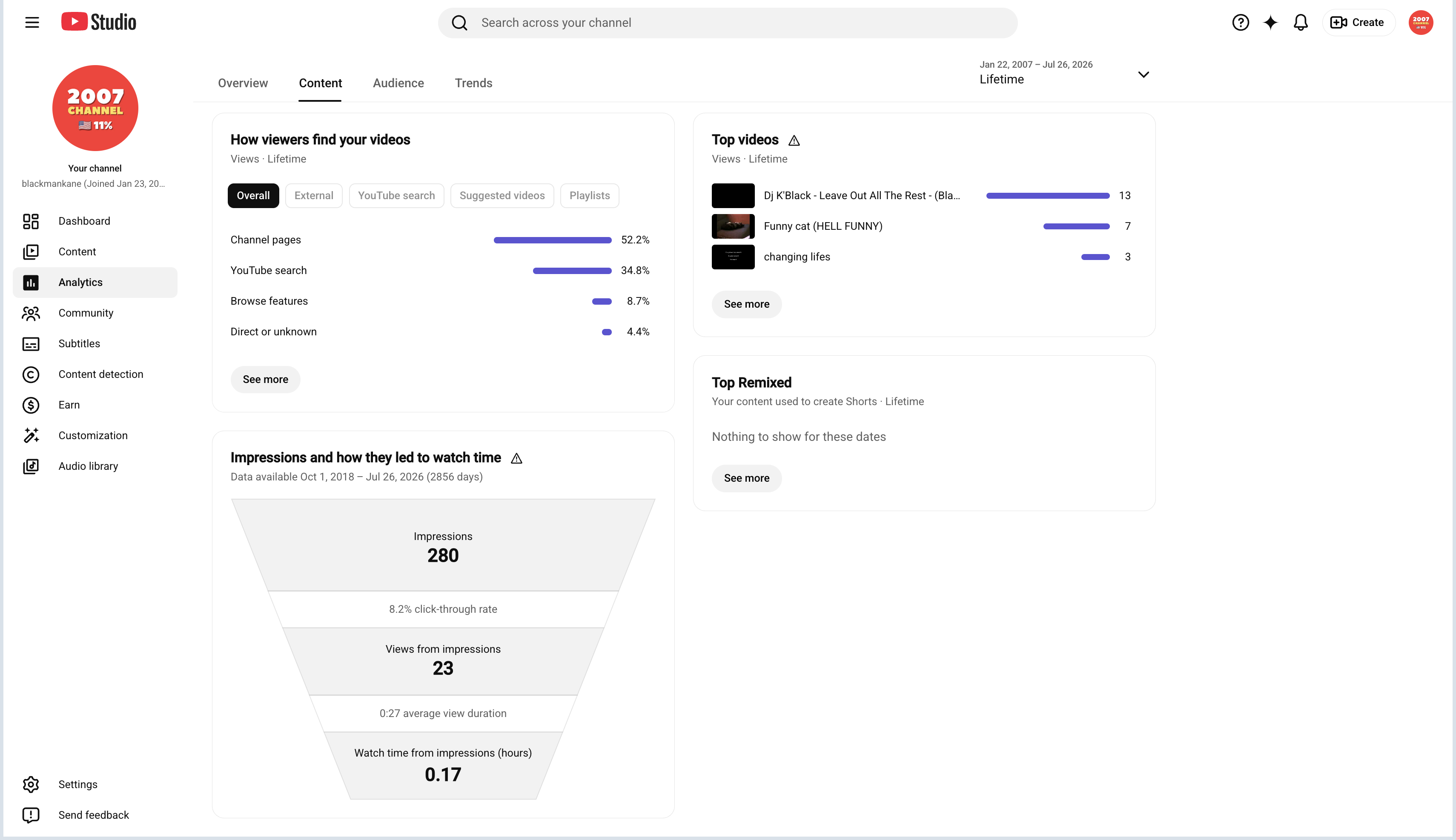Open the hamburger navigation menu
Image resolution: width=1456 pixels, height=840 pixels.
(x=32, y=23)
